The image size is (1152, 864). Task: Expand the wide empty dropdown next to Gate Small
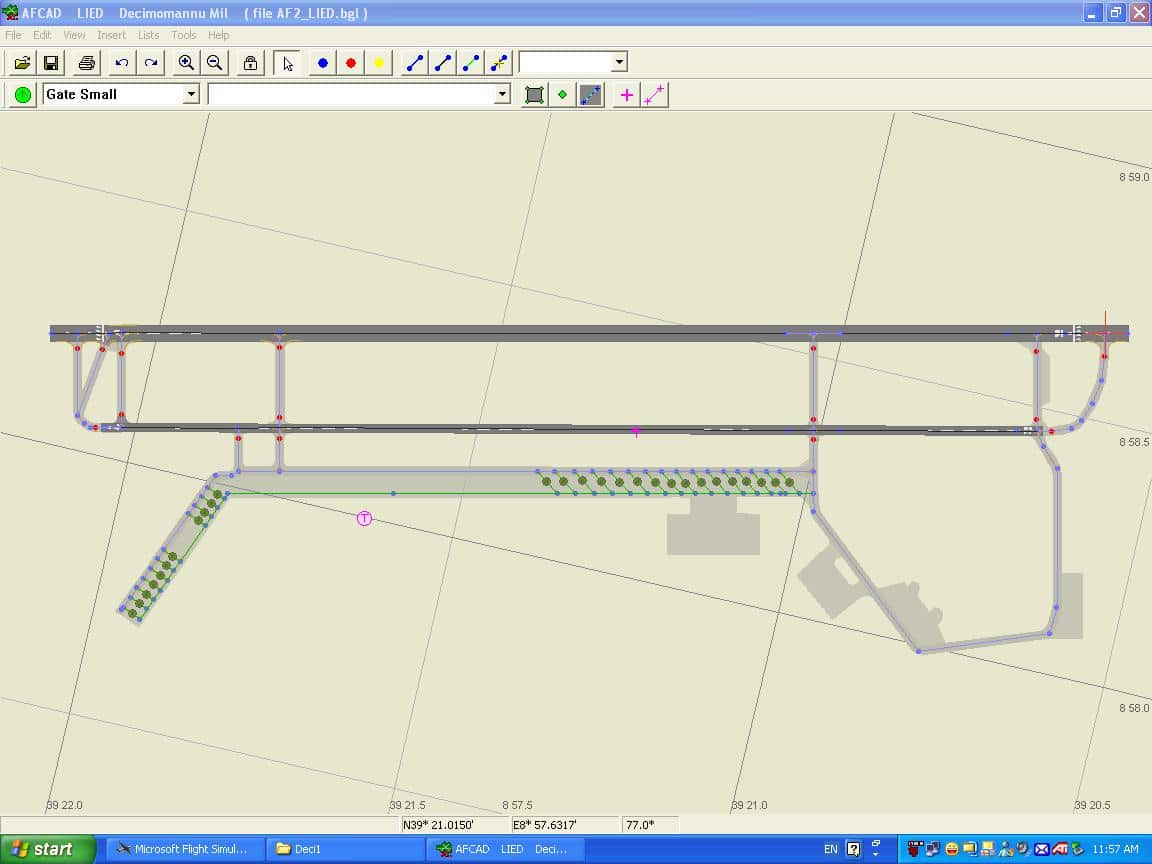502,94
